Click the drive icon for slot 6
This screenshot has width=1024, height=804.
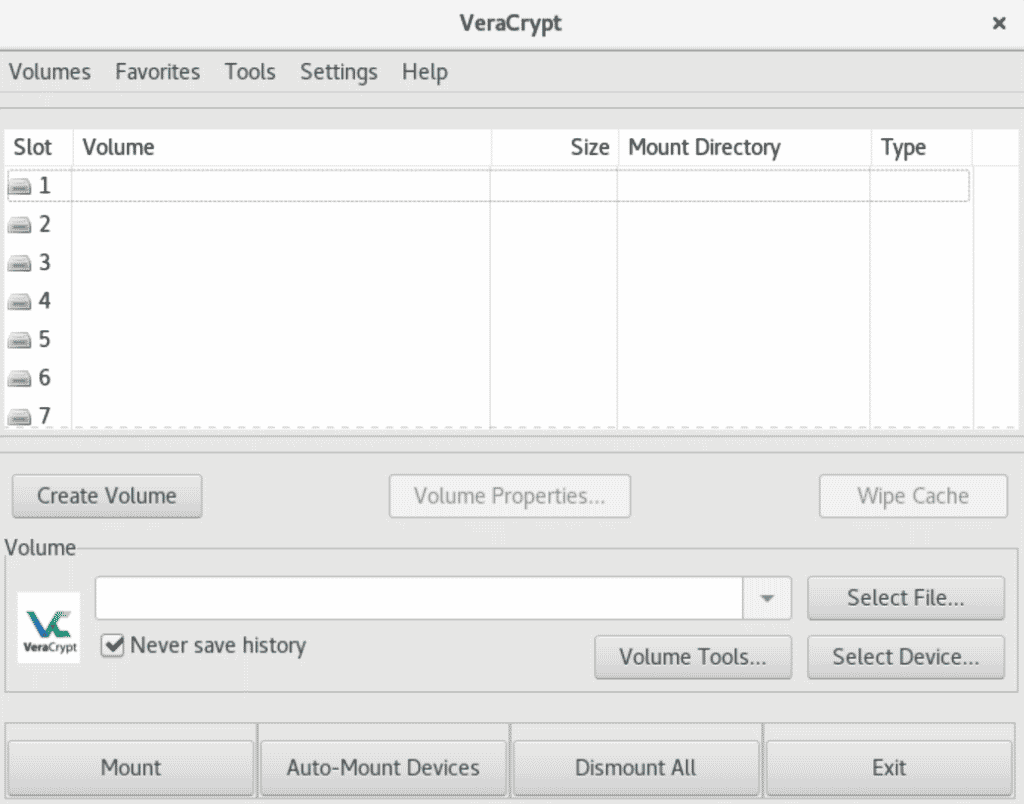(x=18, y=378)
